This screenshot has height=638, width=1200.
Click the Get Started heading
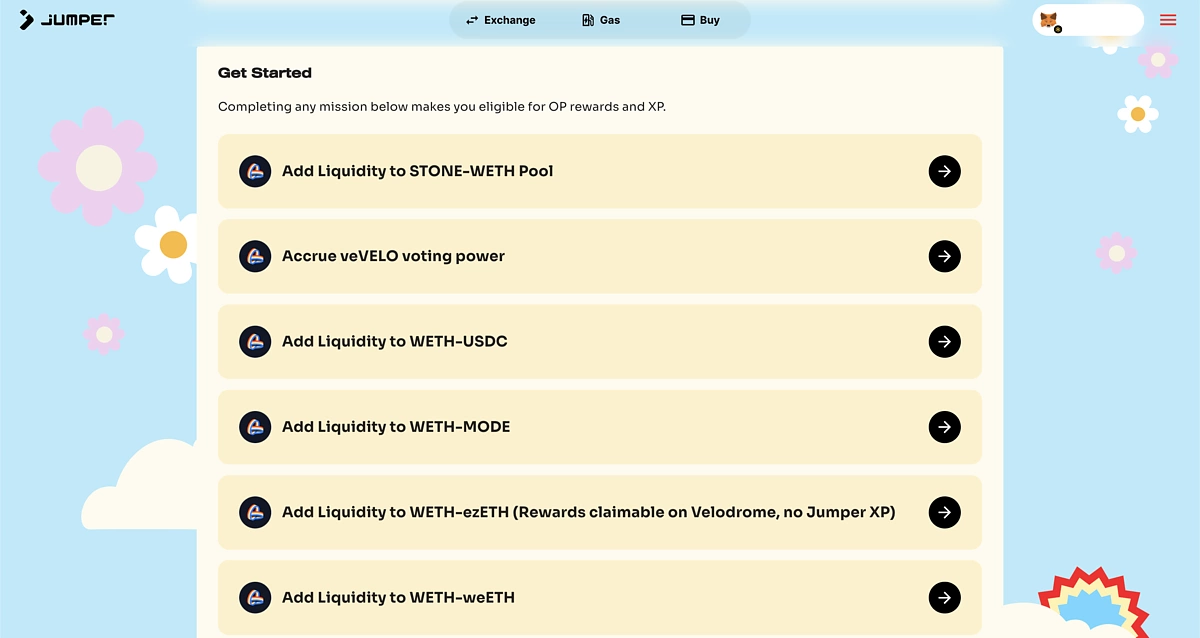pos(265,73)
